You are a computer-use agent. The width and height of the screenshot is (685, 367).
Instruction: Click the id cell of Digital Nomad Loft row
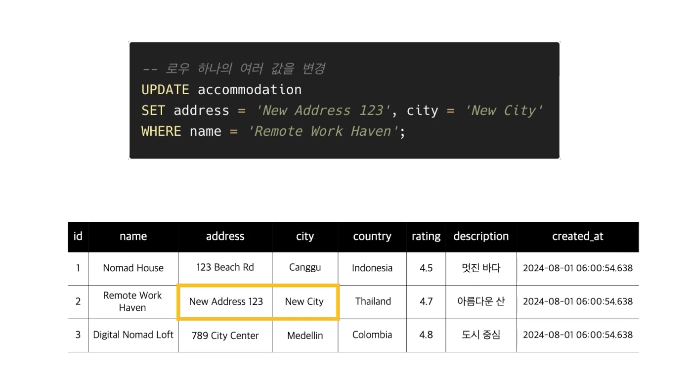click(78, 335)
